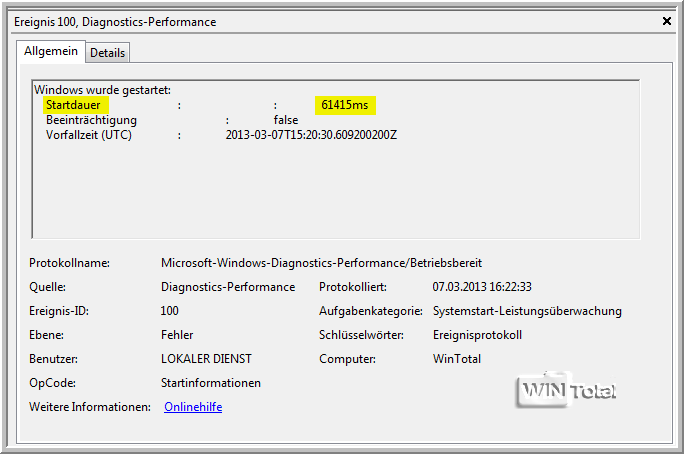Viewport: 684px width, 454px height.
Task: Click the false value
Action: click(x=286, y=120)
